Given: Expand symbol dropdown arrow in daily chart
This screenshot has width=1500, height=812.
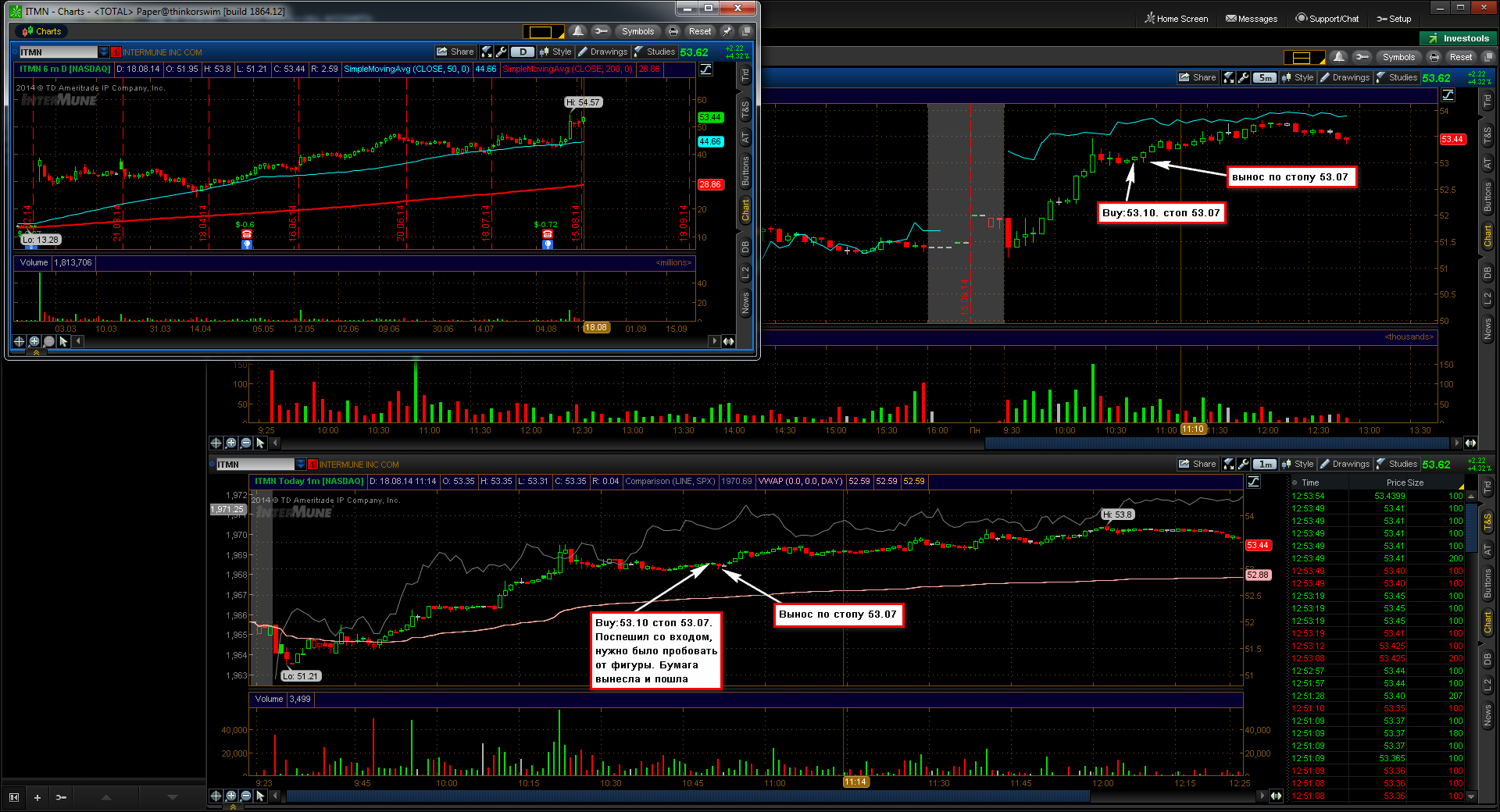Looking at the screenshot, I should pyautogui.click(x=104, y=52).
